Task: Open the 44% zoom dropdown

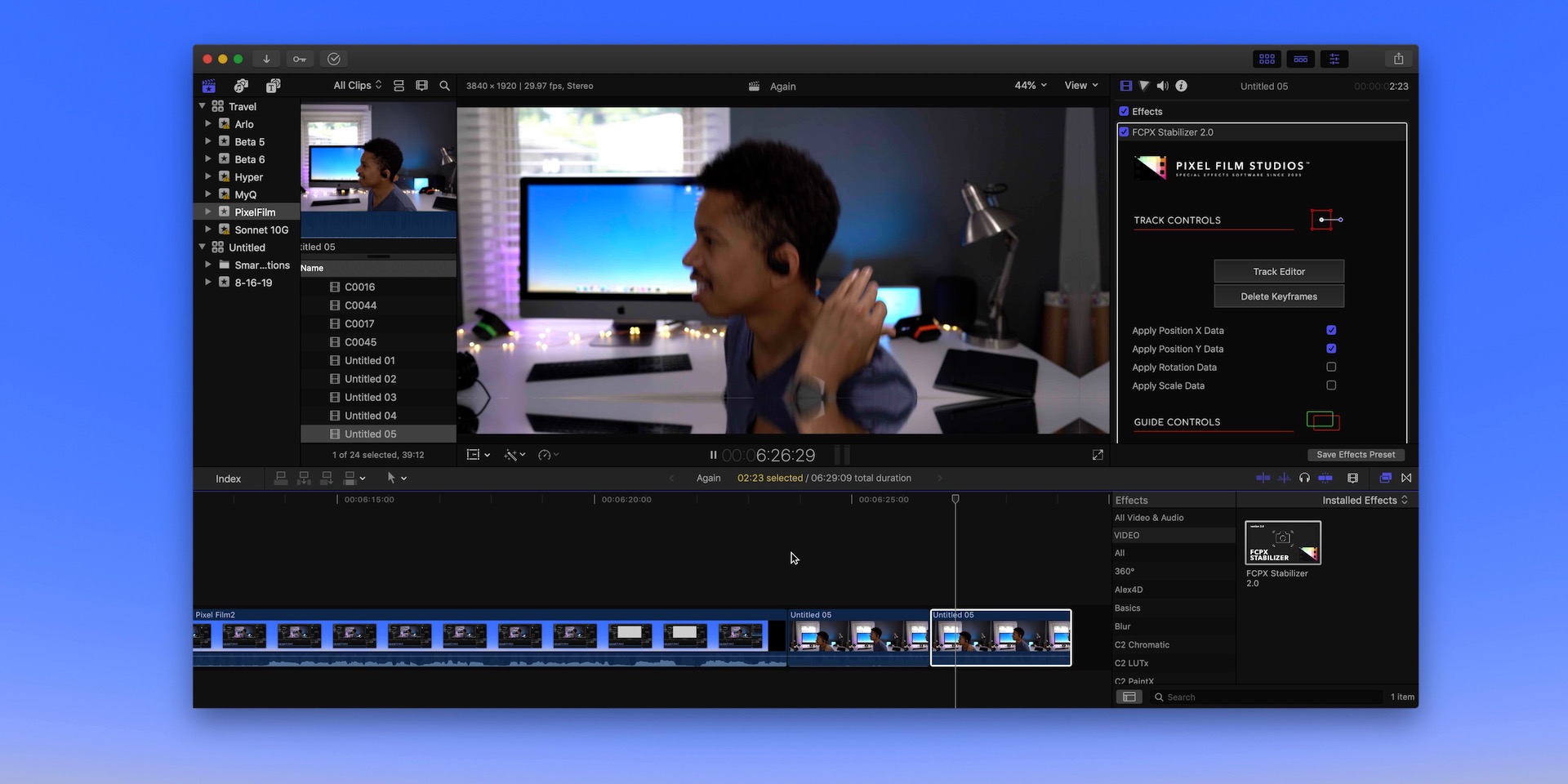Action: (x=1029, y=85)
